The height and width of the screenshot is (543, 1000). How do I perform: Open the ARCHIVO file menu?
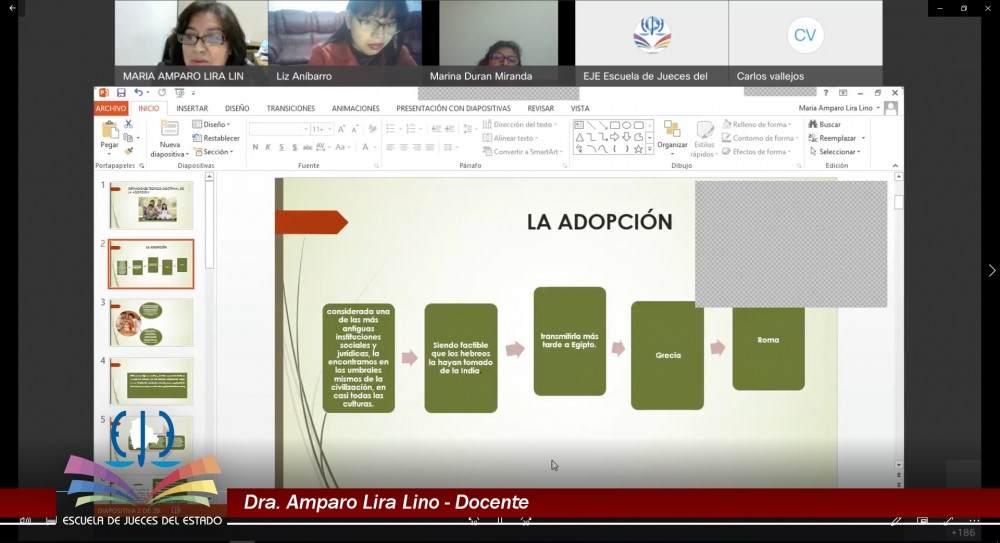(111, 108)
